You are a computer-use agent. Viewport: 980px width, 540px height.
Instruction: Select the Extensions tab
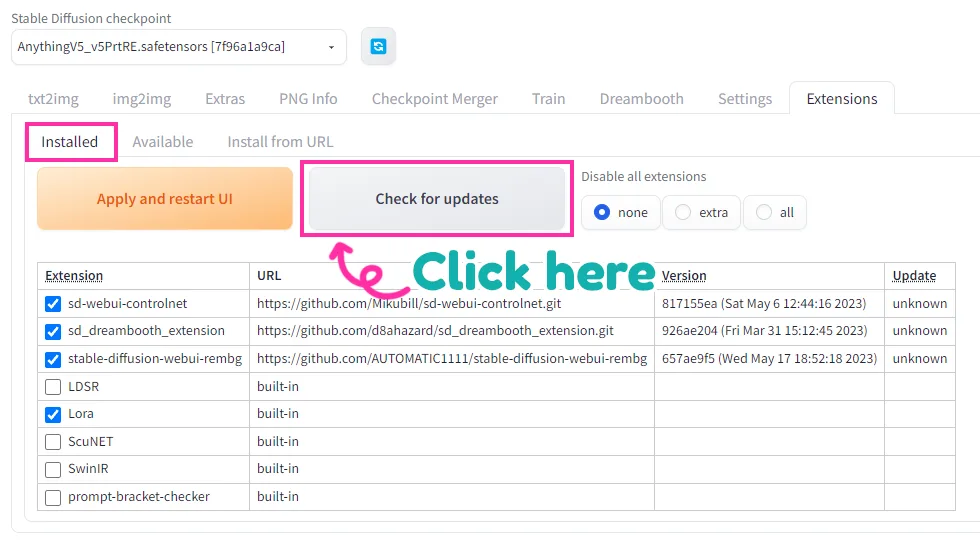click(x=842, y=99)
